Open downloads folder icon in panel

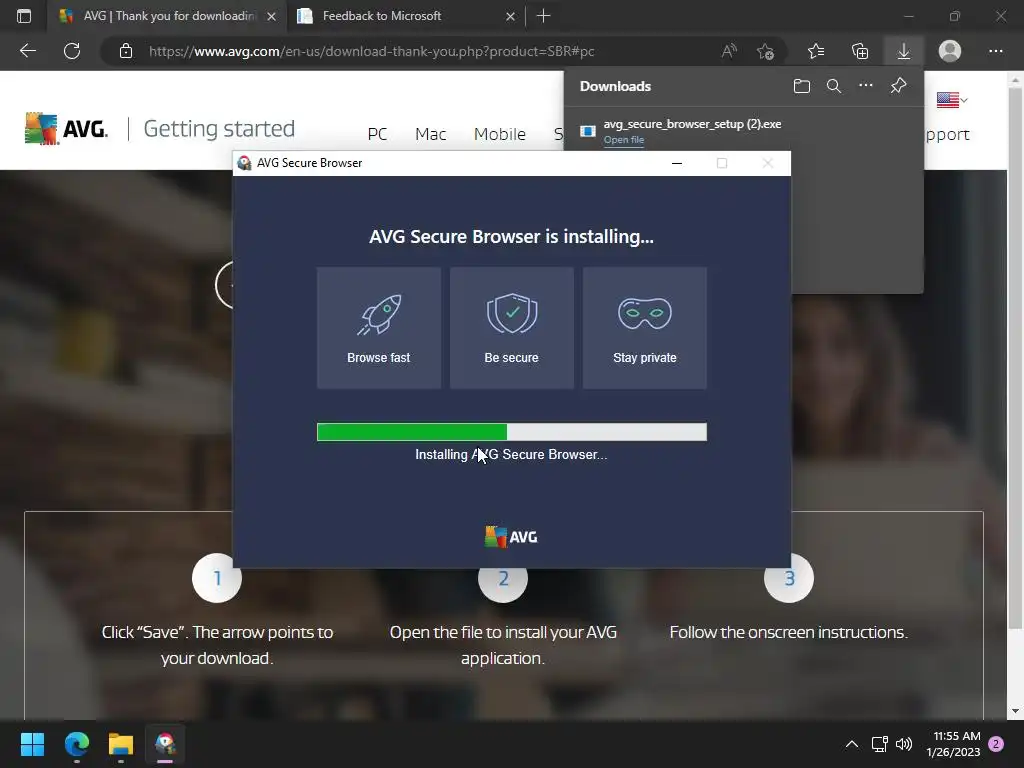(x=802, y=86)
